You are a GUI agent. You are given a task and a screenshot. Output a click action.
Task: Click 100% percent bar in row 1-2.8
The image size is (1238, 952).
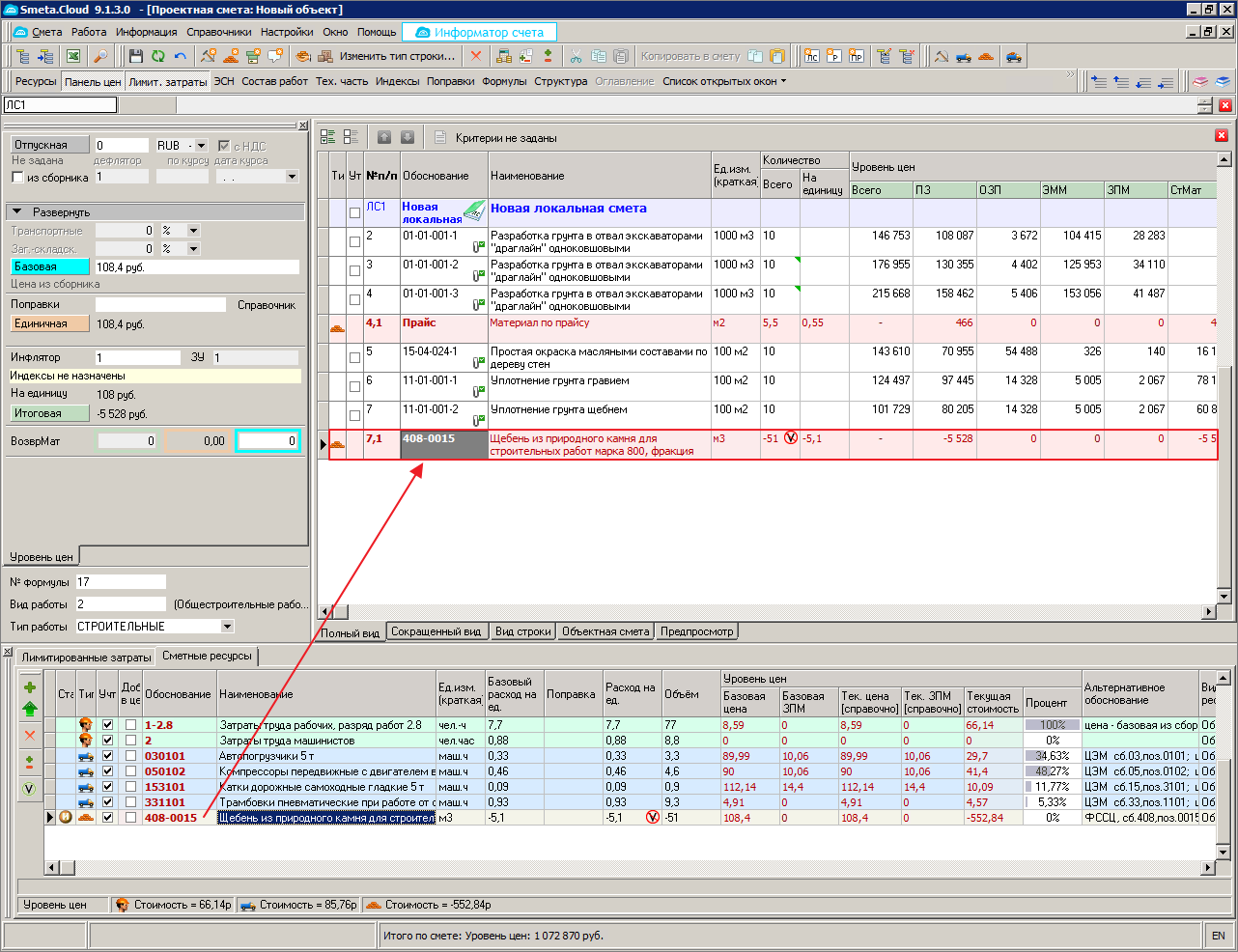(1053, 724)
